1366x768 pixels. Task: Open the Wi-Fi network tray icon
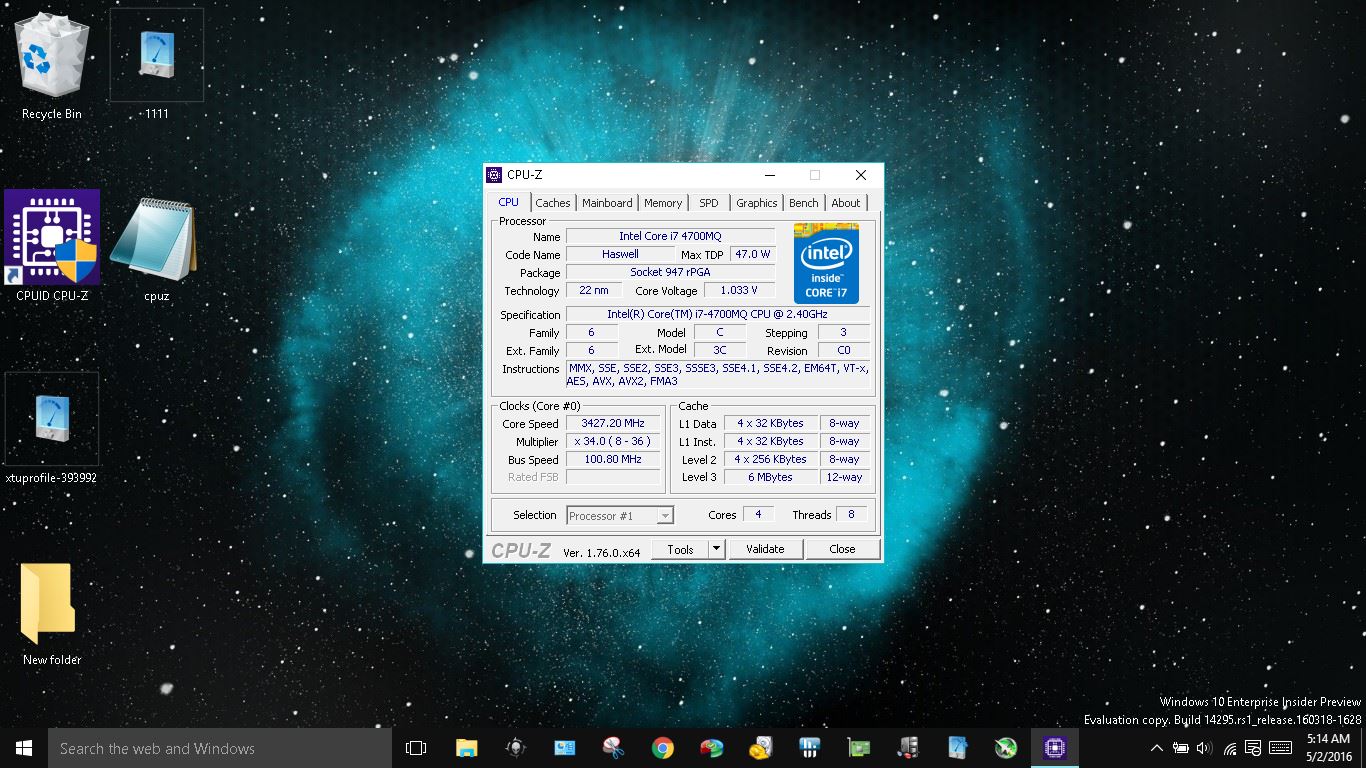(1229, 748)
